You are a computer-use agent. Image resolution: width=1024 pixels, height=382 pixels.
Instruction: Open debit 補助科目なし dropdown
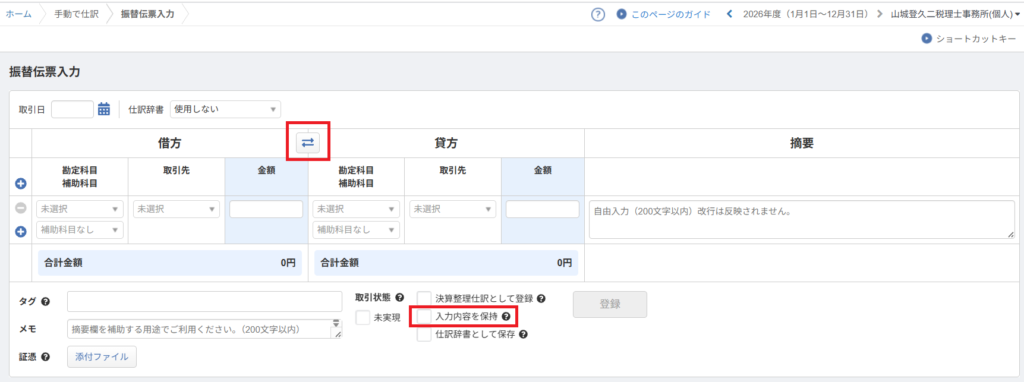tap(80, 230)
